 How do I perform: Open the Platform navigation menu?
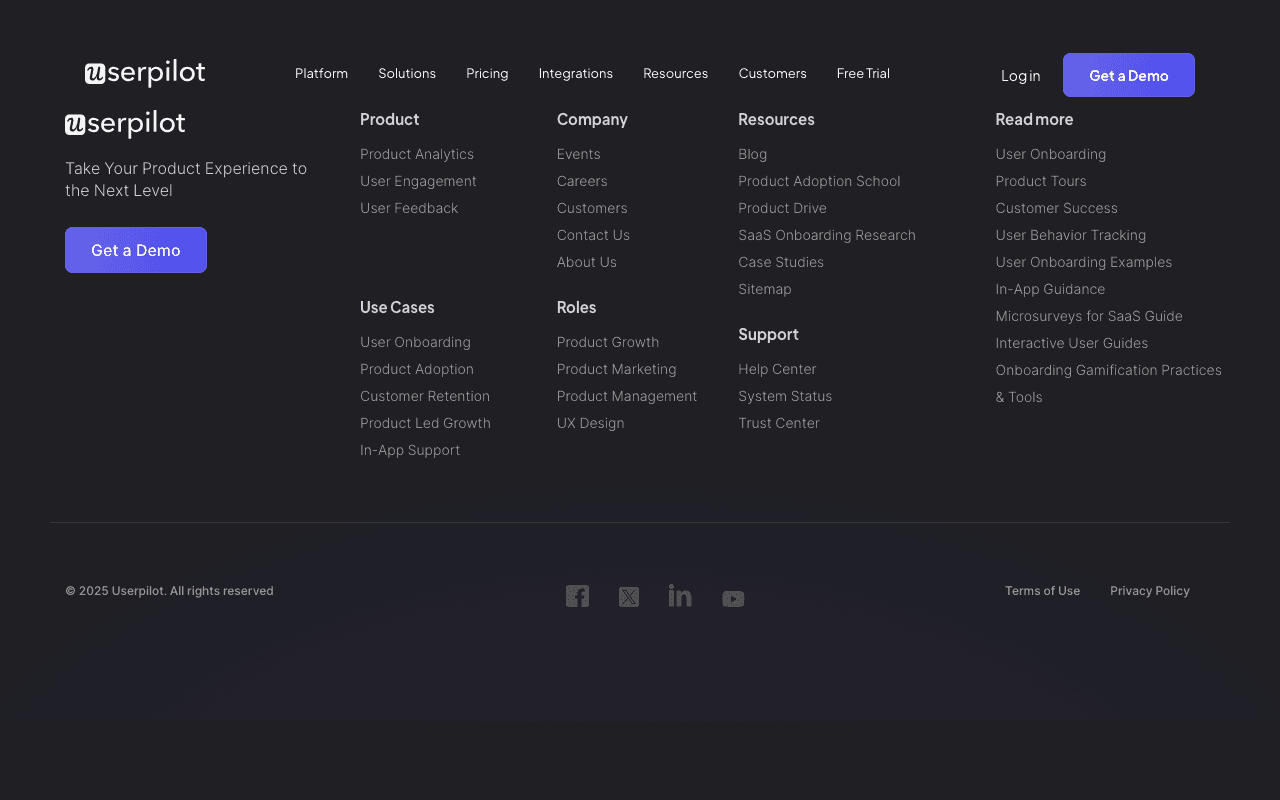coord(321,73)
